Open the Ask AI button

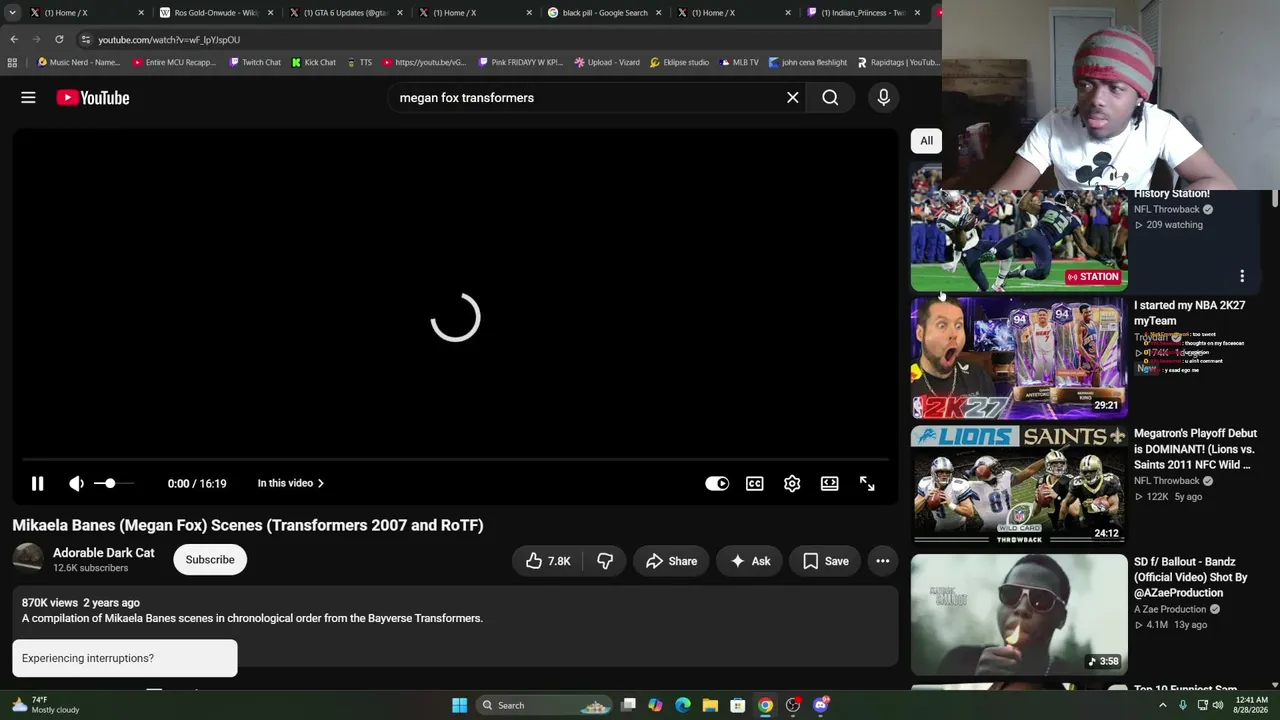(750, 561)
